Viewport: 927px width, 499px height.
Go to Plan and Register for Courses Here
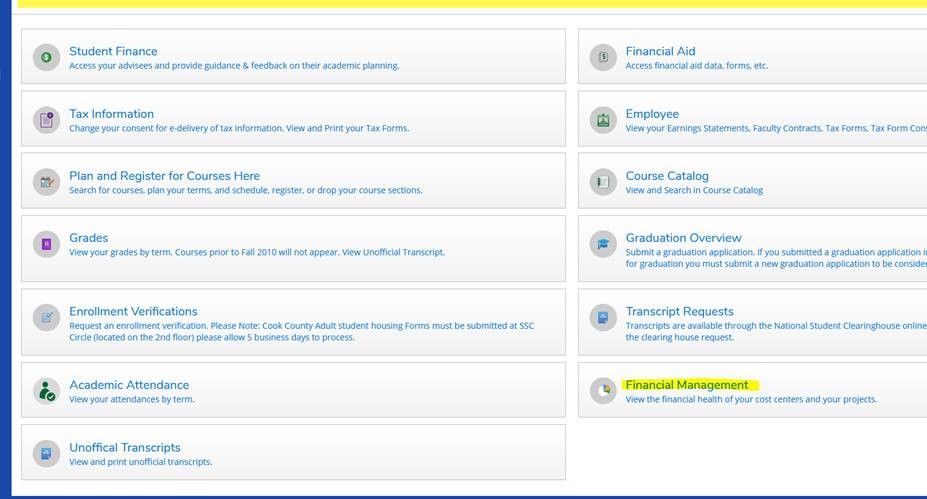(164, 176)
